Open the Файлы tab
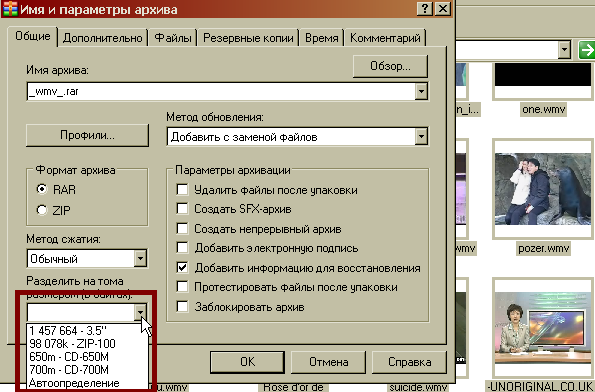Viewport: 595px width, 392px height. [x=173, y=38]
